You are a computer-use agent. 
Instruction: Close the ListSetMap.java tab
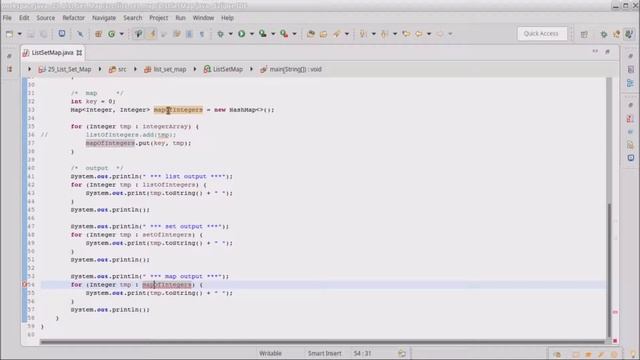point(79,53)
